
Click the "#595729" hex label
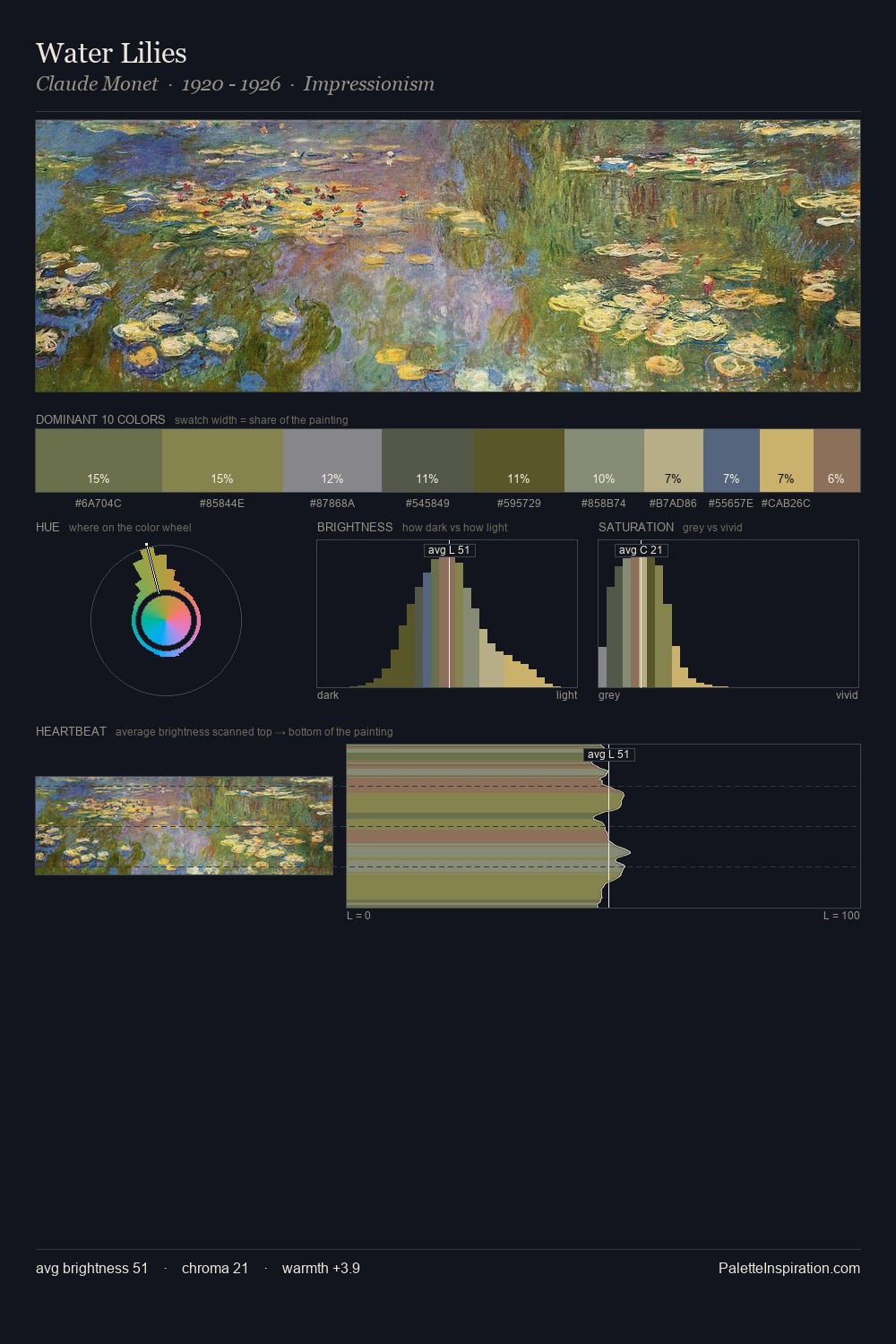[519, 504]
